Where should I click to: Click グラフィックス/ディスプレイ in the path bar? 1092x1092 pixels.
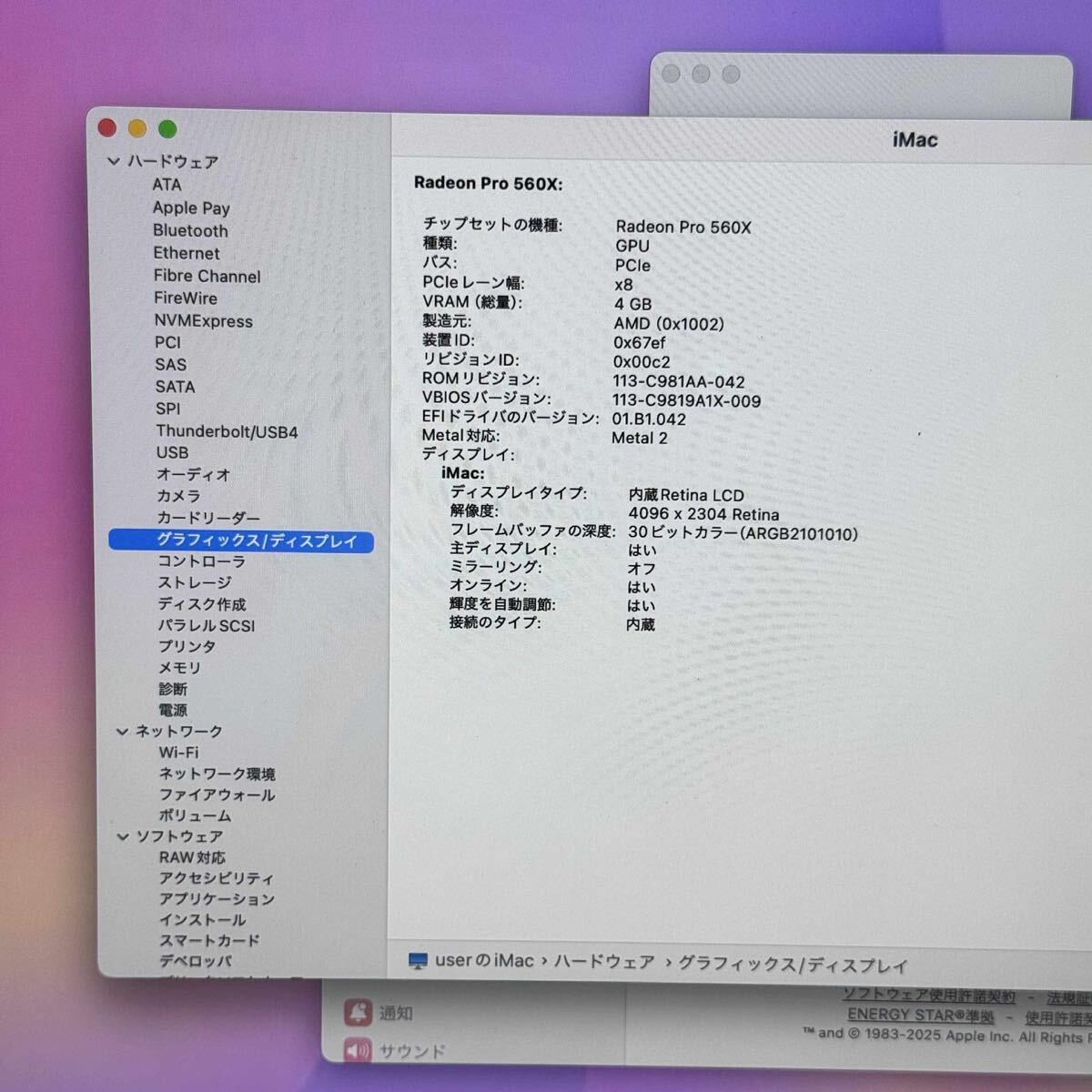[794, 966]
